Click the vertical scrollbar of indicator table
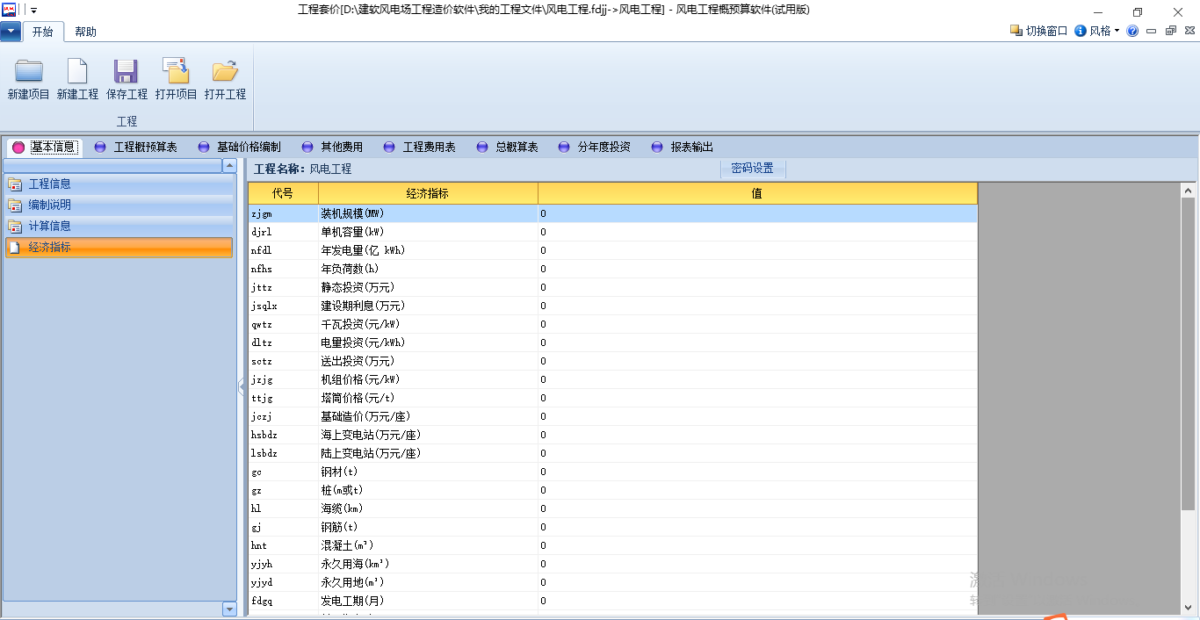This screenshot has height=620, width=1200. tap(1188, 398)
